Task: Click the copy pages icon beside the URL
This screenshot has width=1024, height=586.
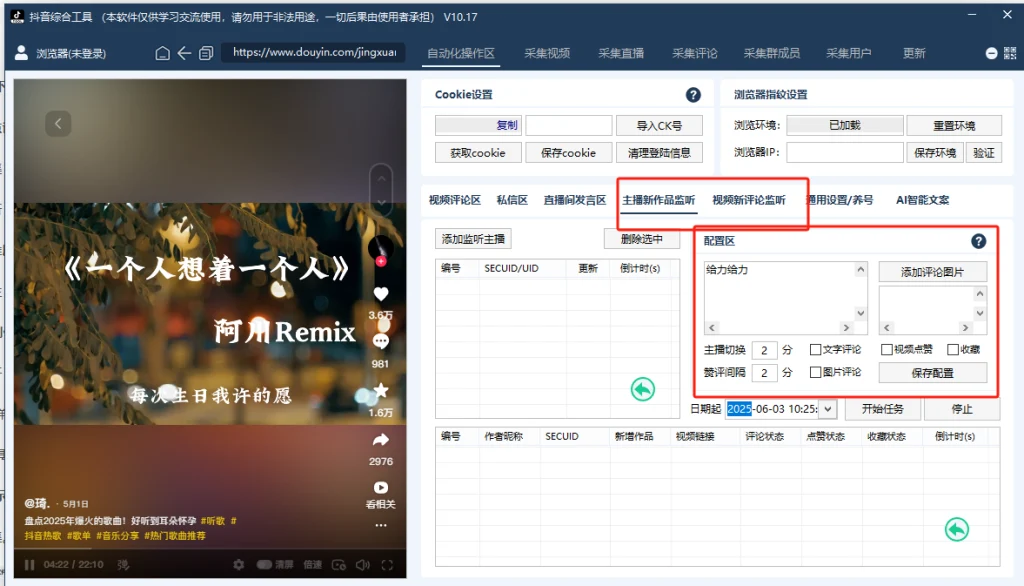Action: (x=206, y=53)
